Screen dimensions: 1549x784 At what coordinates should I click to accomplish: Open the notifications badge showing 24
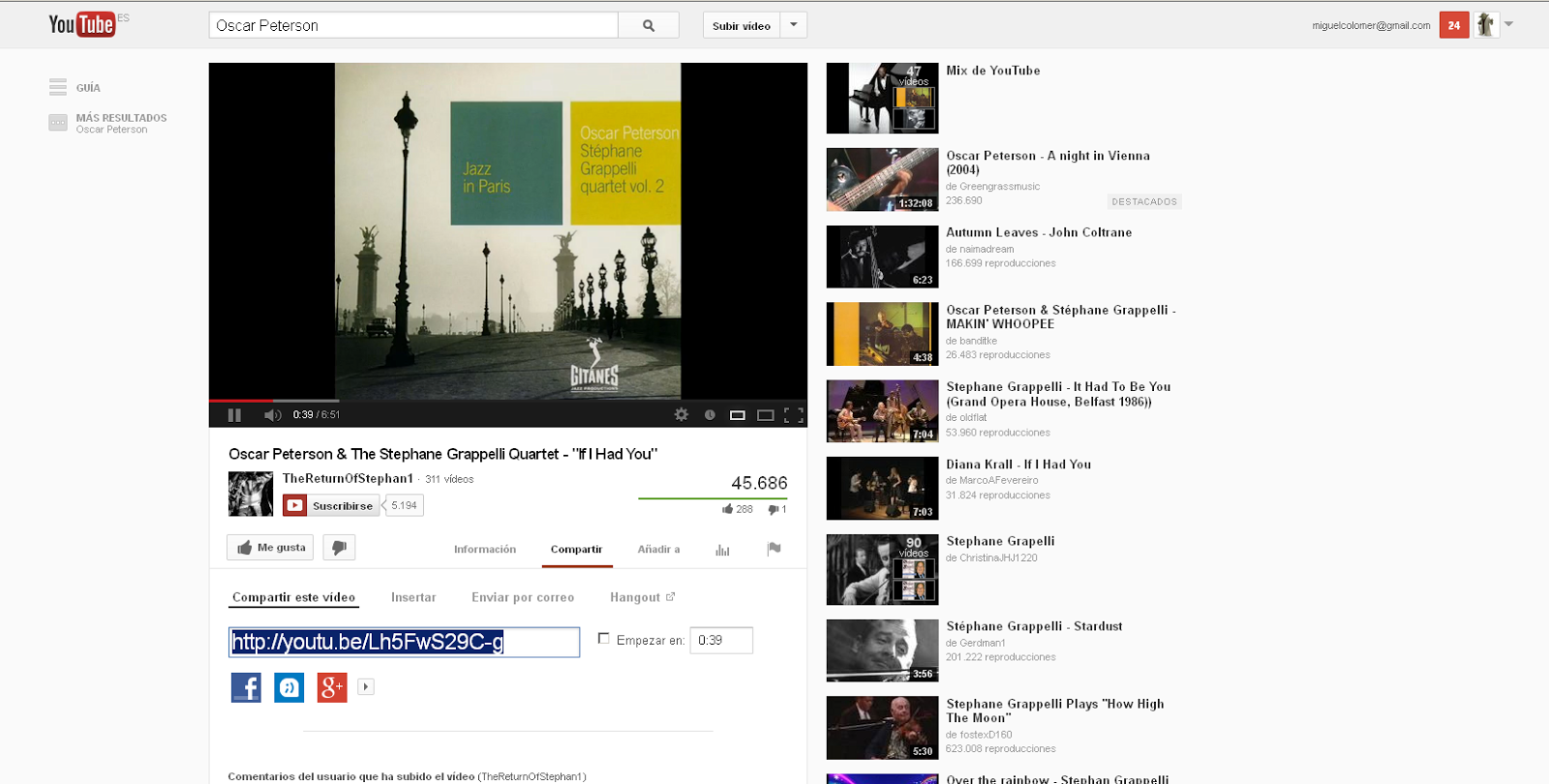tap(1454, 25)
